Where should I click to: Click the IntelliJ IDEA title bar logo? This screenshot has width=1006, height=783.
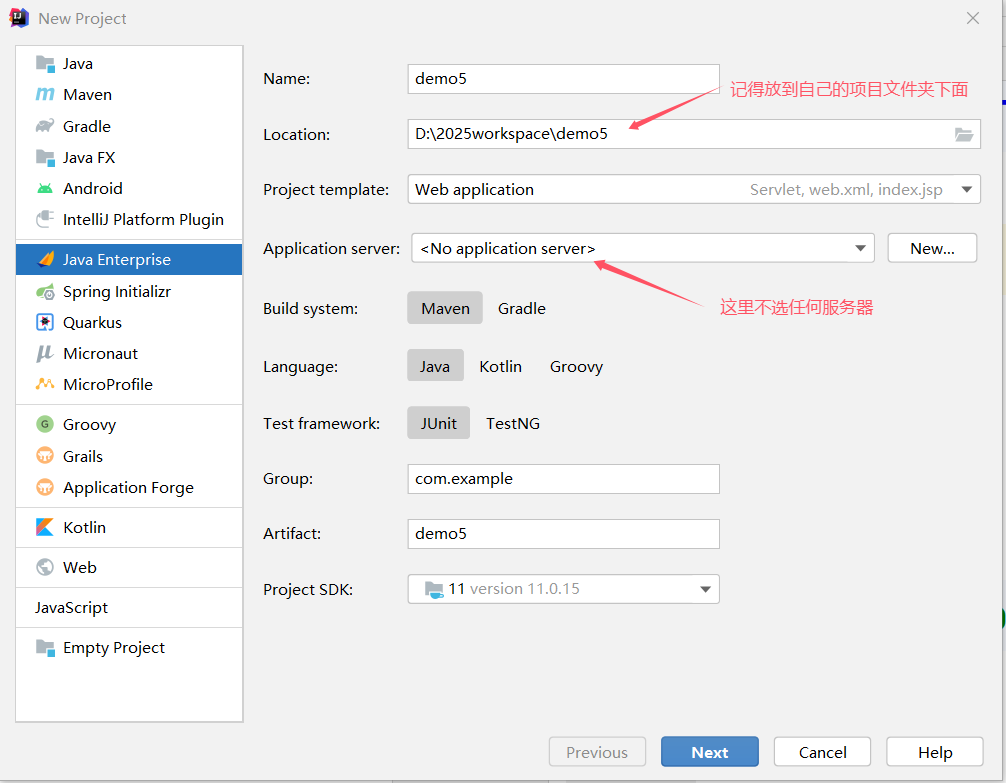pos(19,18)
